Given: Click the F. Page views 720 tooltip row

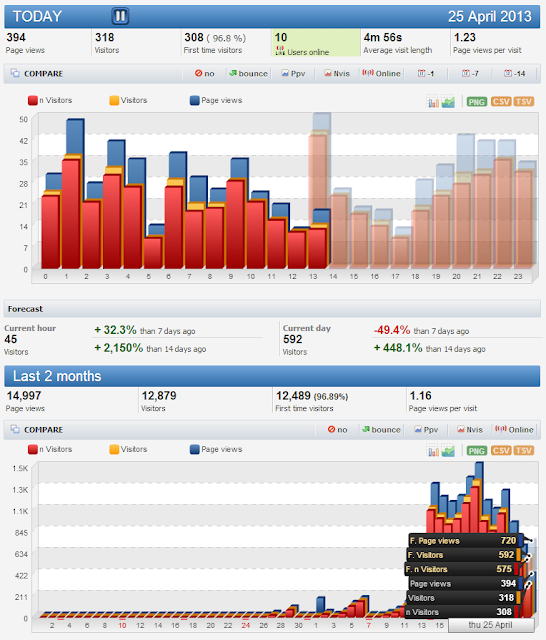Looking at the screenshot, I should (464, 541).
